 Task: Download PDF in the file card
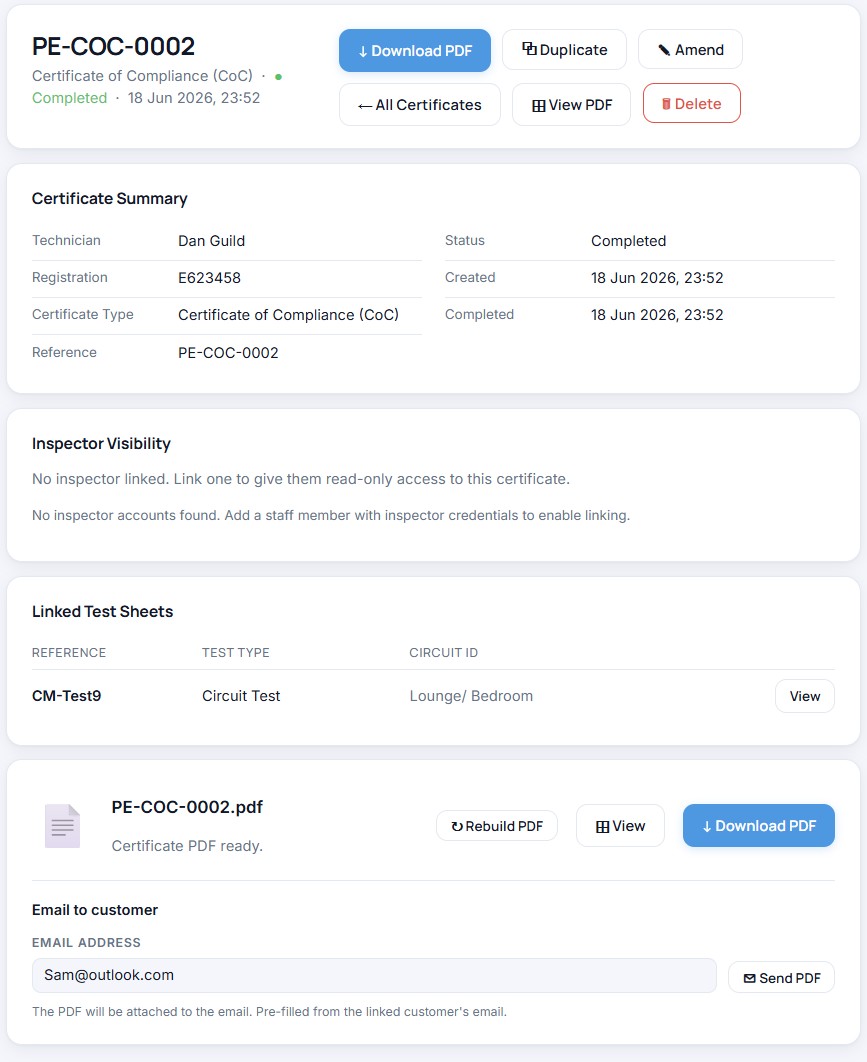point(759,826)
